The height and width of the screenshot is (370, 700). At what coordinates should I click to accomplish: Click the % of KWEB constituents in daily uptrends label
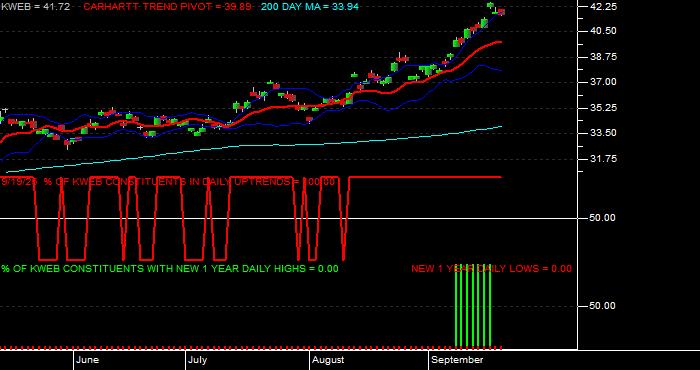tap(168, 182)
